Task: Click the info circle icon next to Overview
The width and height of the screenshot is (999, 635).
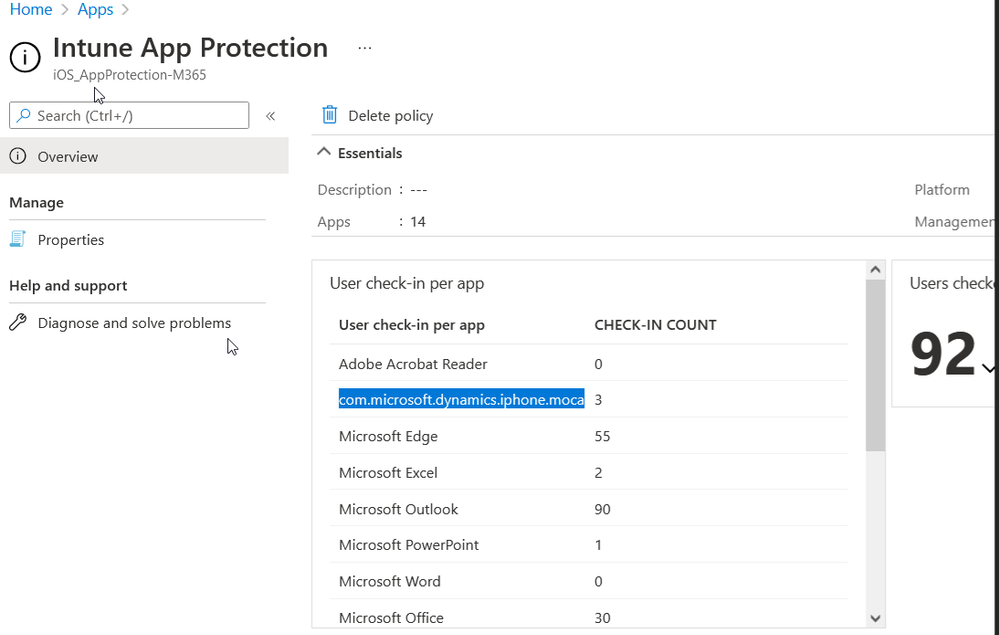Action: click(20, 156)
